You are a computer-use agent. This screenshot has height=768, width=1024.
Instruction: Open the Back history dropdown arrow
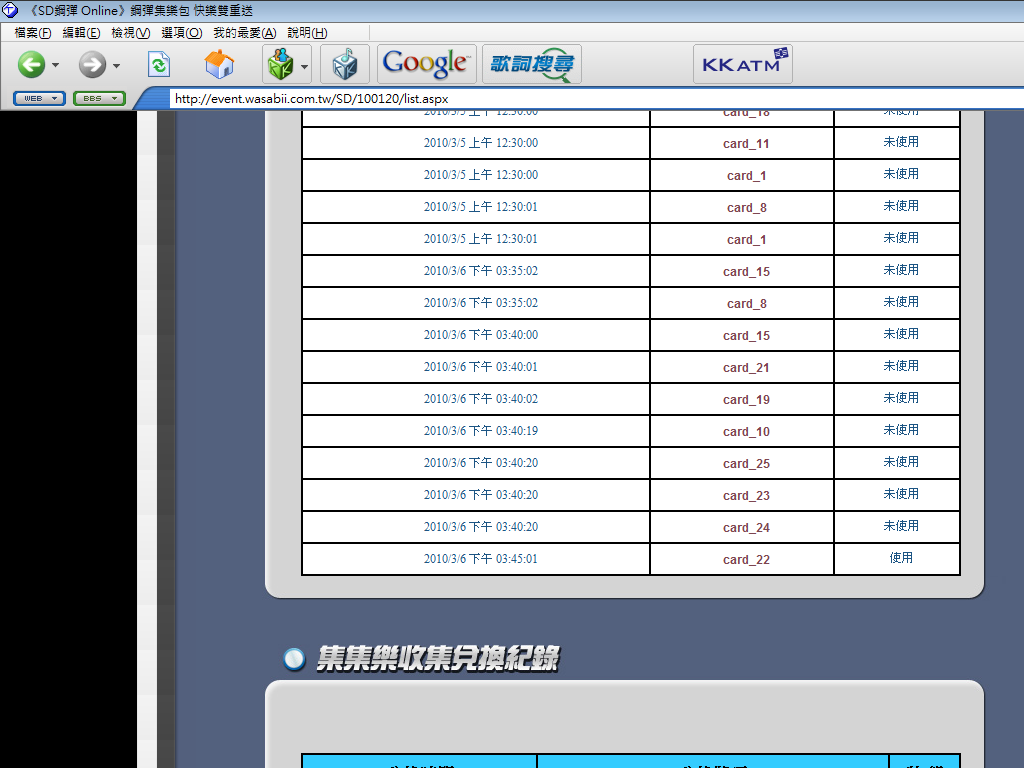coord(56,65)
